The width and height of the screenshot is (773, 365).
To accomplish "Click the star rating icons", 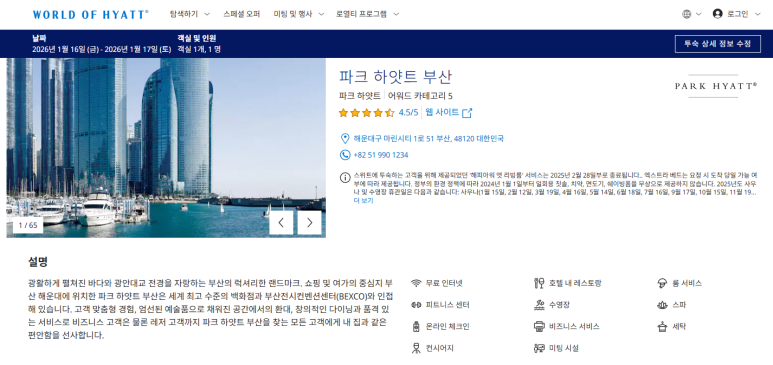I will click(x=366, y=113).
